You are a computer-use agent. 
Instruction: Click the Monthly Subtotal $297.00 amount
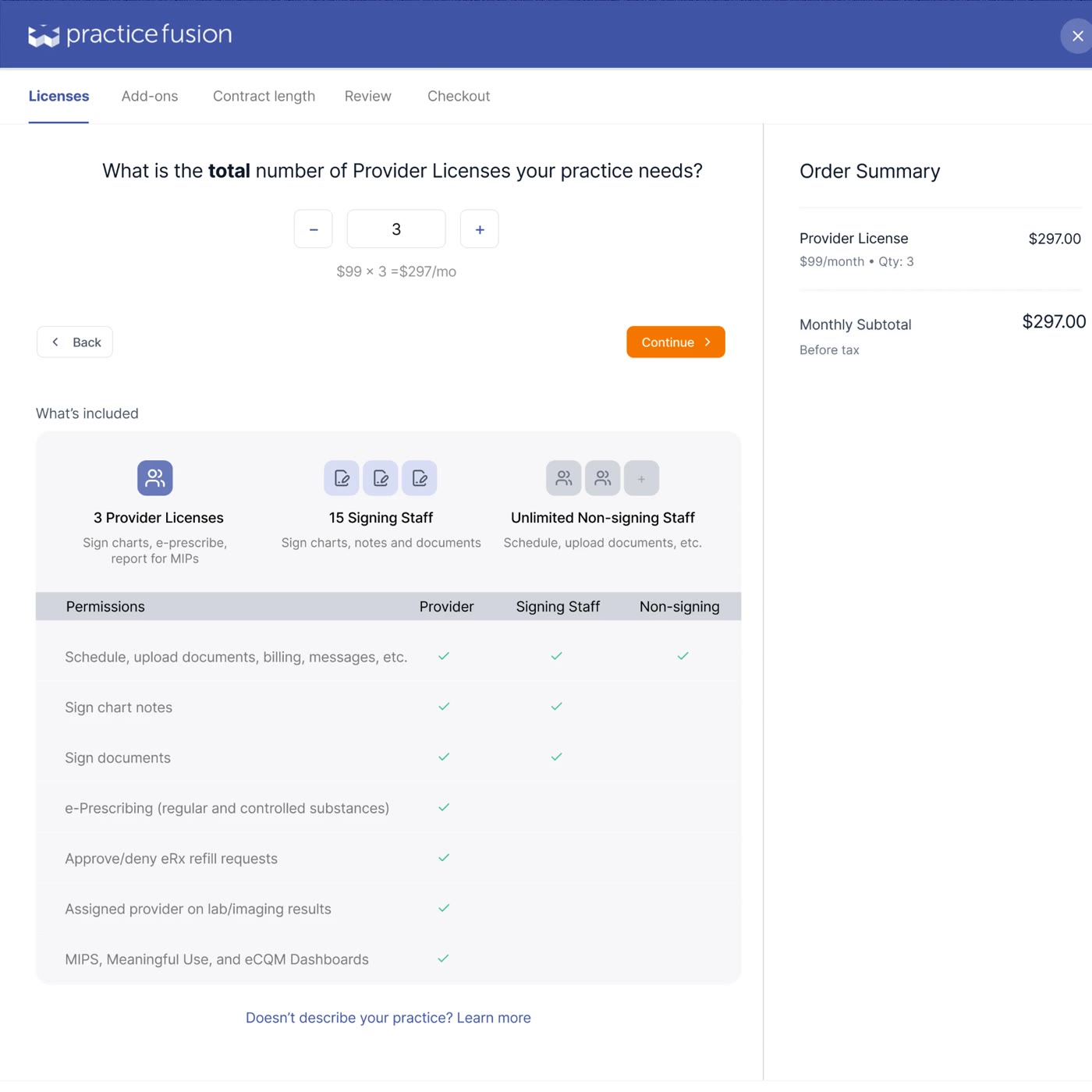1054,321
